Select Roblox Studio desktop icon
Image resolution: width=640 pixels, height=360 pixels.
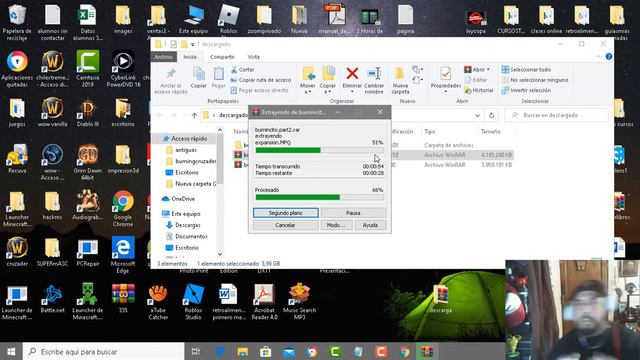[x=193, y=301]
